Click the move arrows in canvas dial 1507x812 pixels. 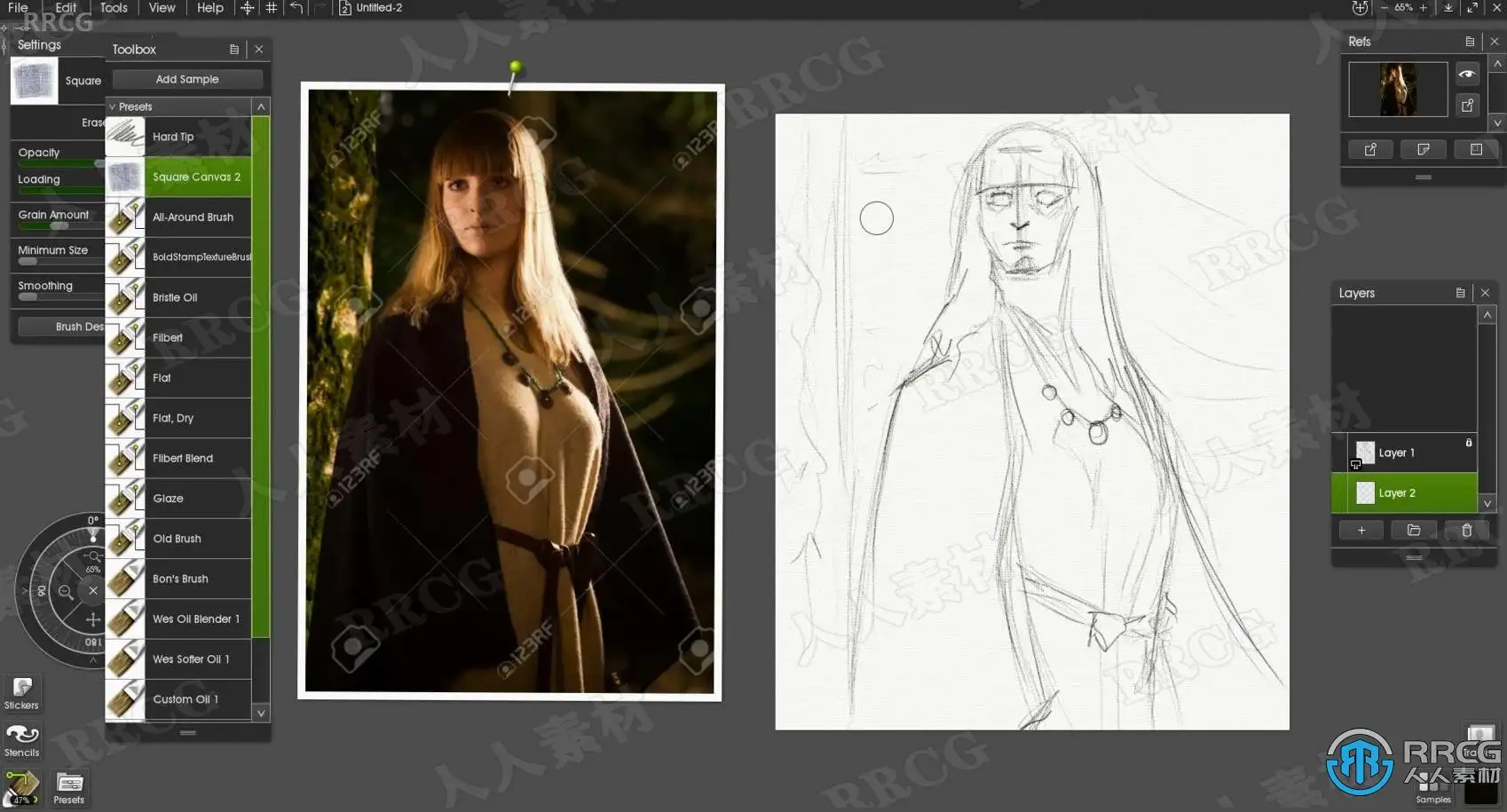tap(92, 619)
